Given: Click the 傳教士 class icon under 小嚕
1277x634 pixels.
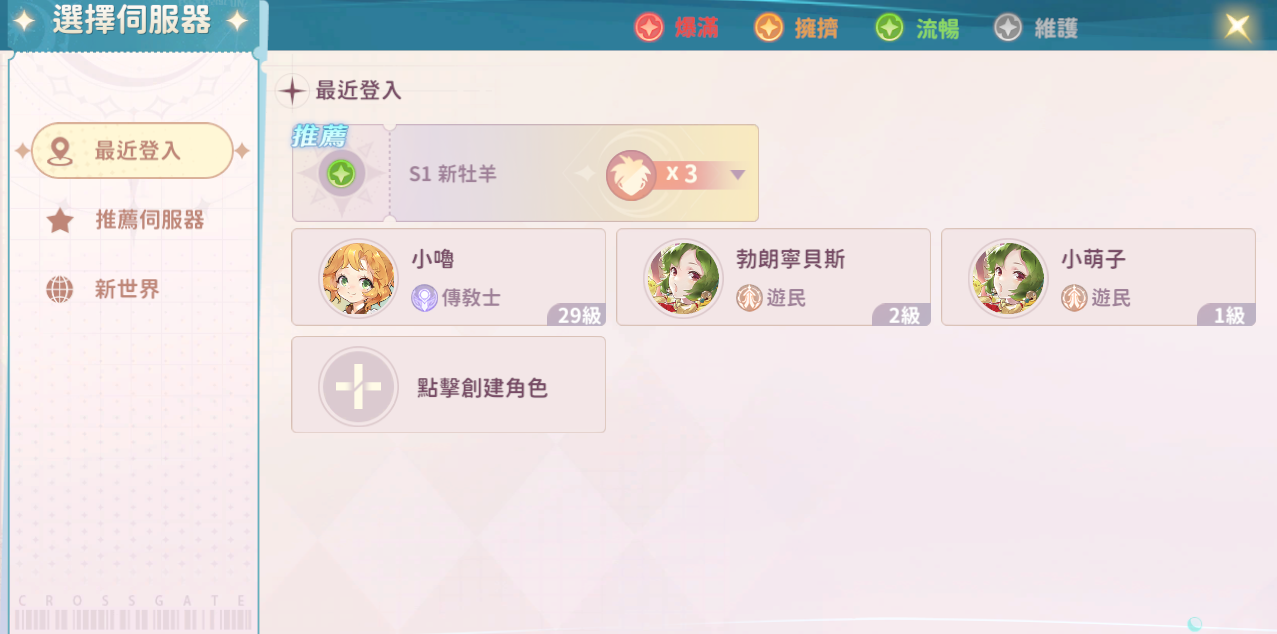Looking at the screenshot, I should pos(424,297).
